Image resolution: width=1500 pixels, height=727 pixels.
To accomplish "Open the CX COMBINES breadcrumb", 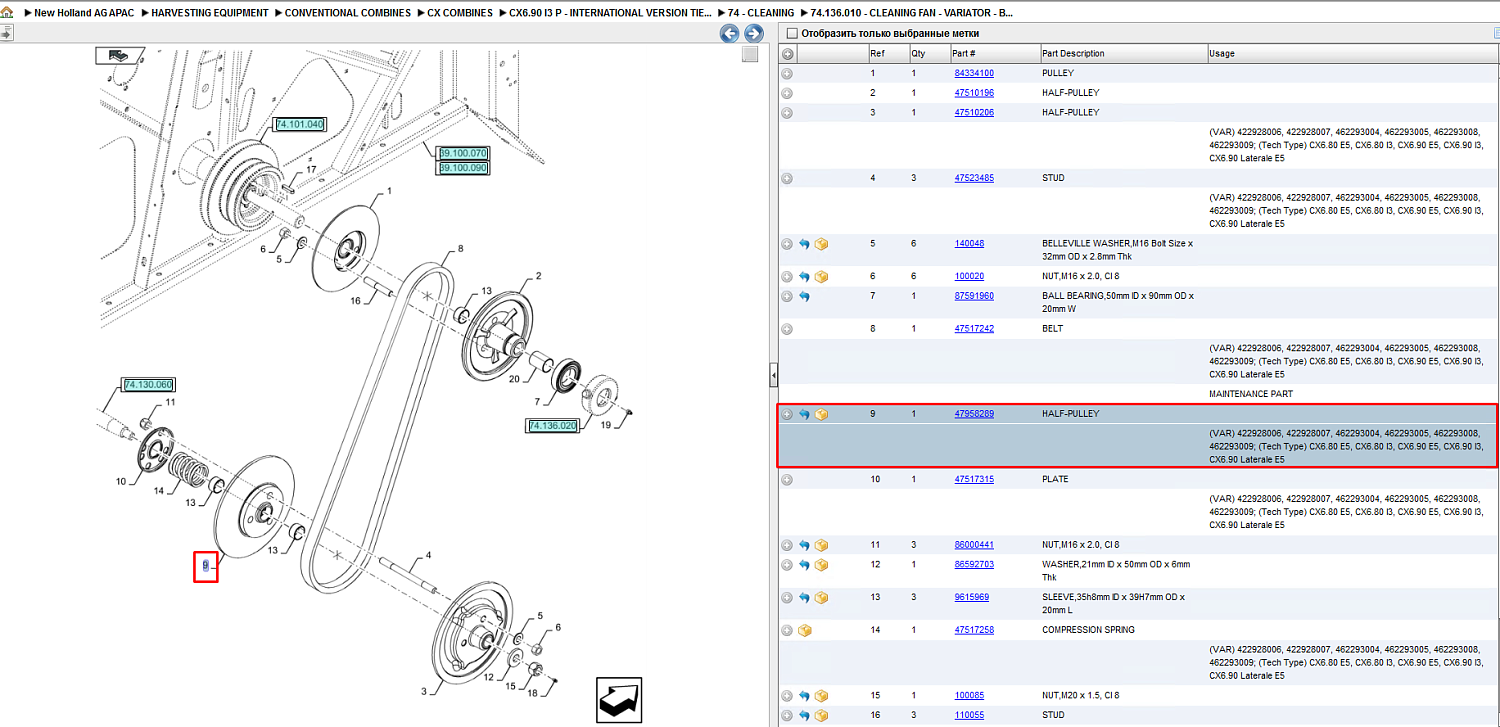I will 460,13.
